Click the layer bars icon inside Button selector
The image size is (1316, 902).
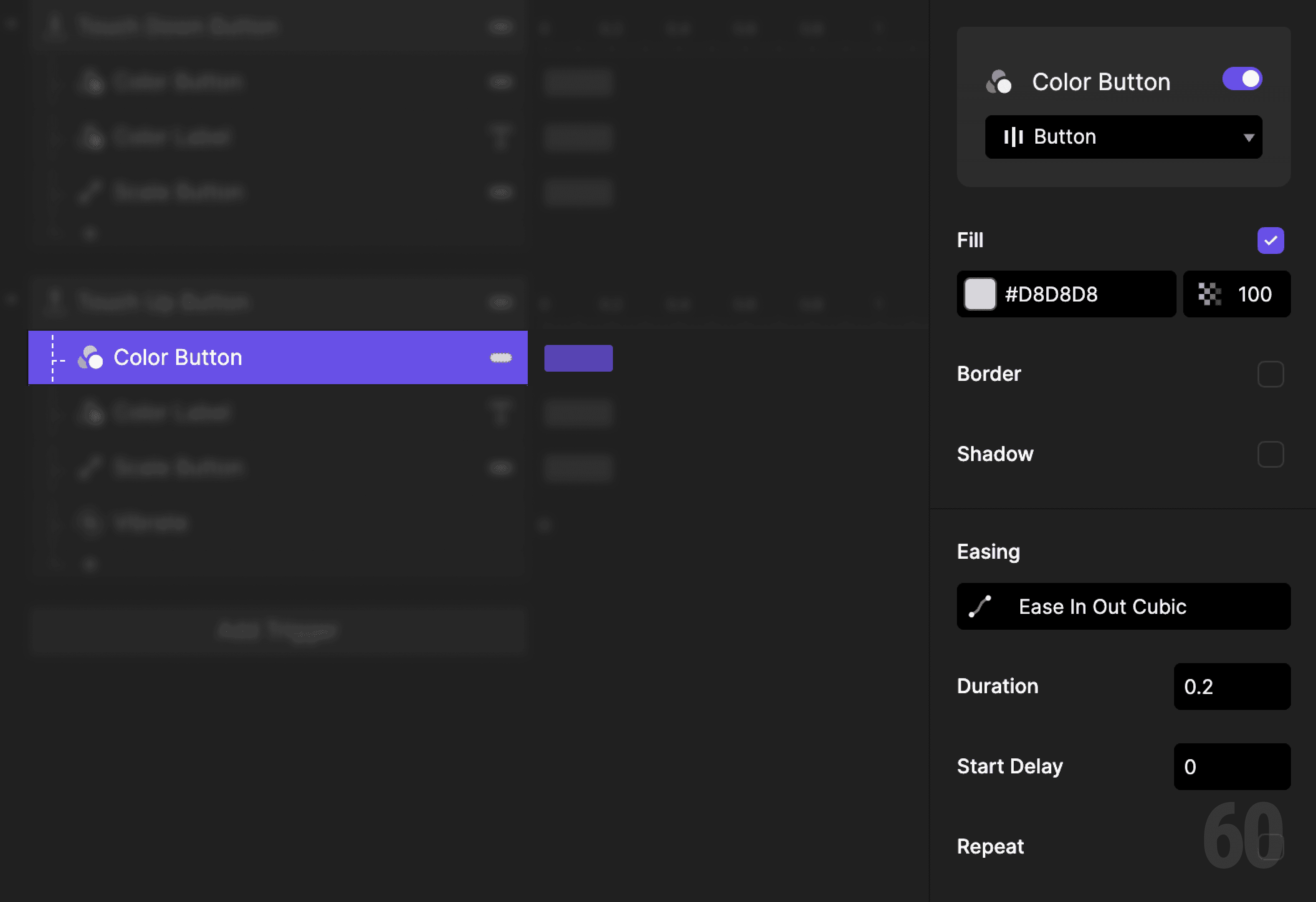[1014, 137]
